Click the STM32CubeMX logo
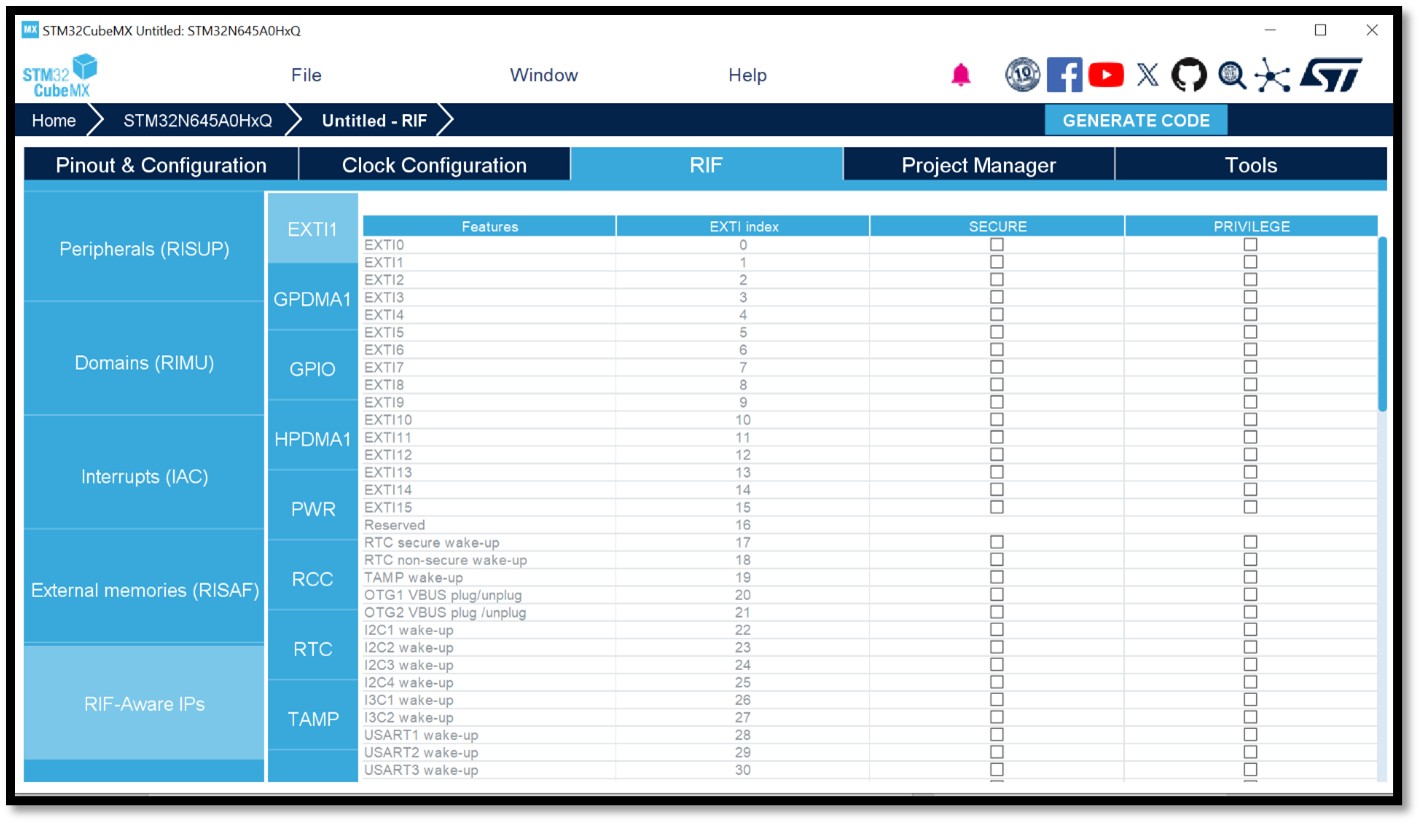This screenshot has height=824, width=1421. [x=60, y=76]
